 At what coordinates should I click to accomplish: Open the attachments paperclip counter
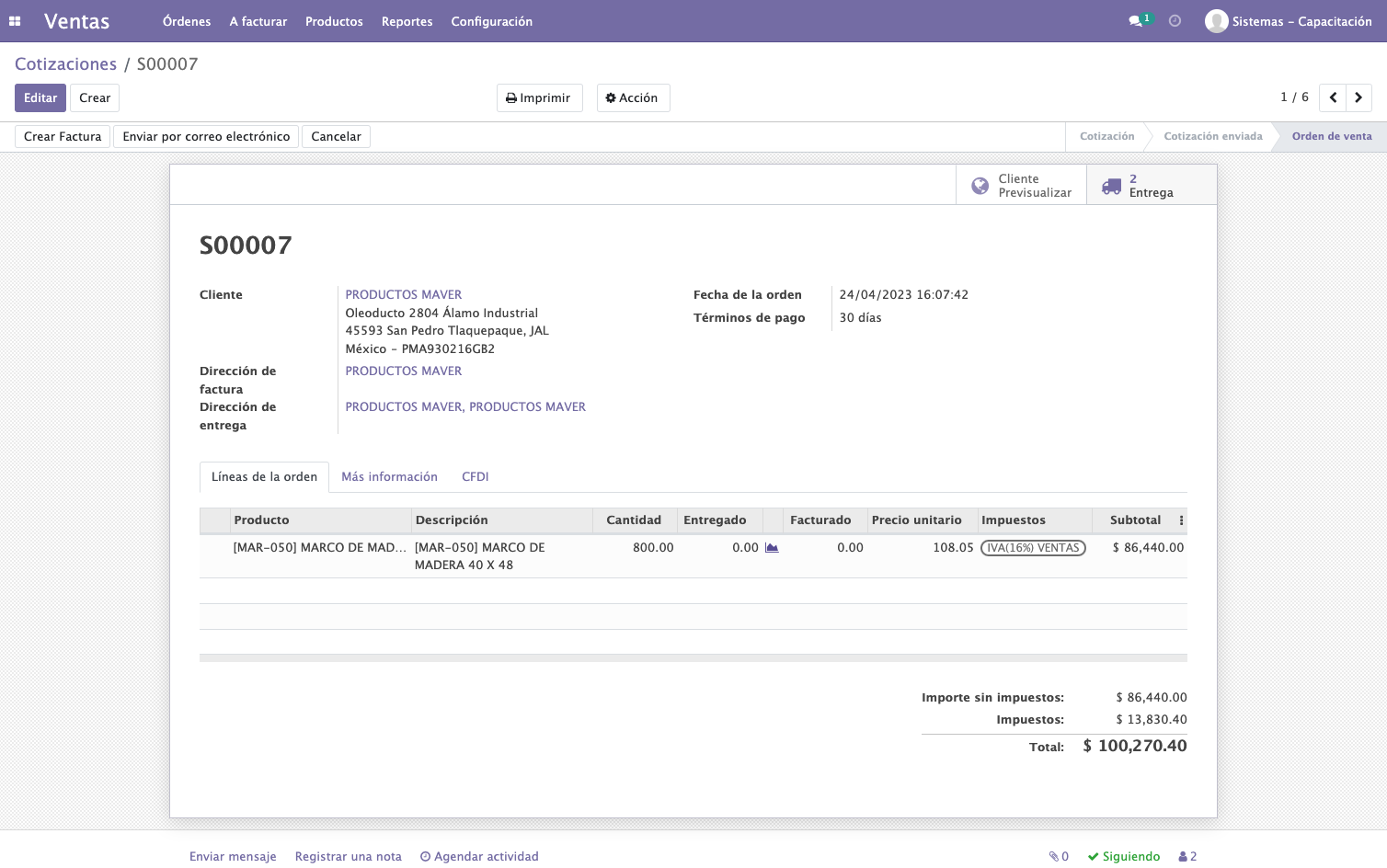[1059, 856]
